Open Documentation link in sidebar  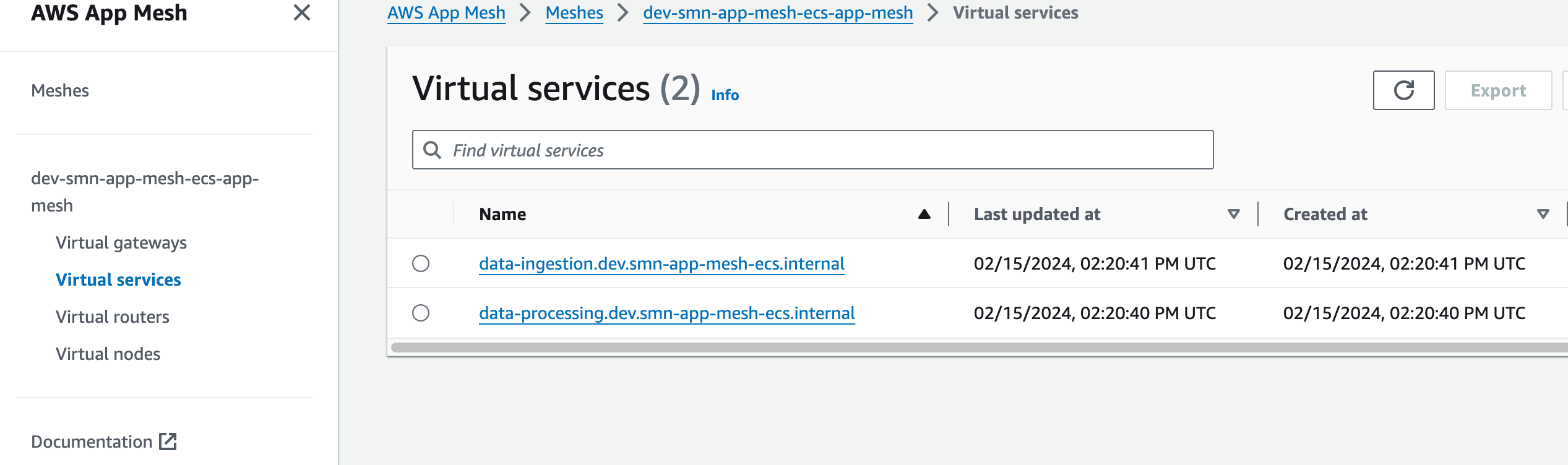92,442
